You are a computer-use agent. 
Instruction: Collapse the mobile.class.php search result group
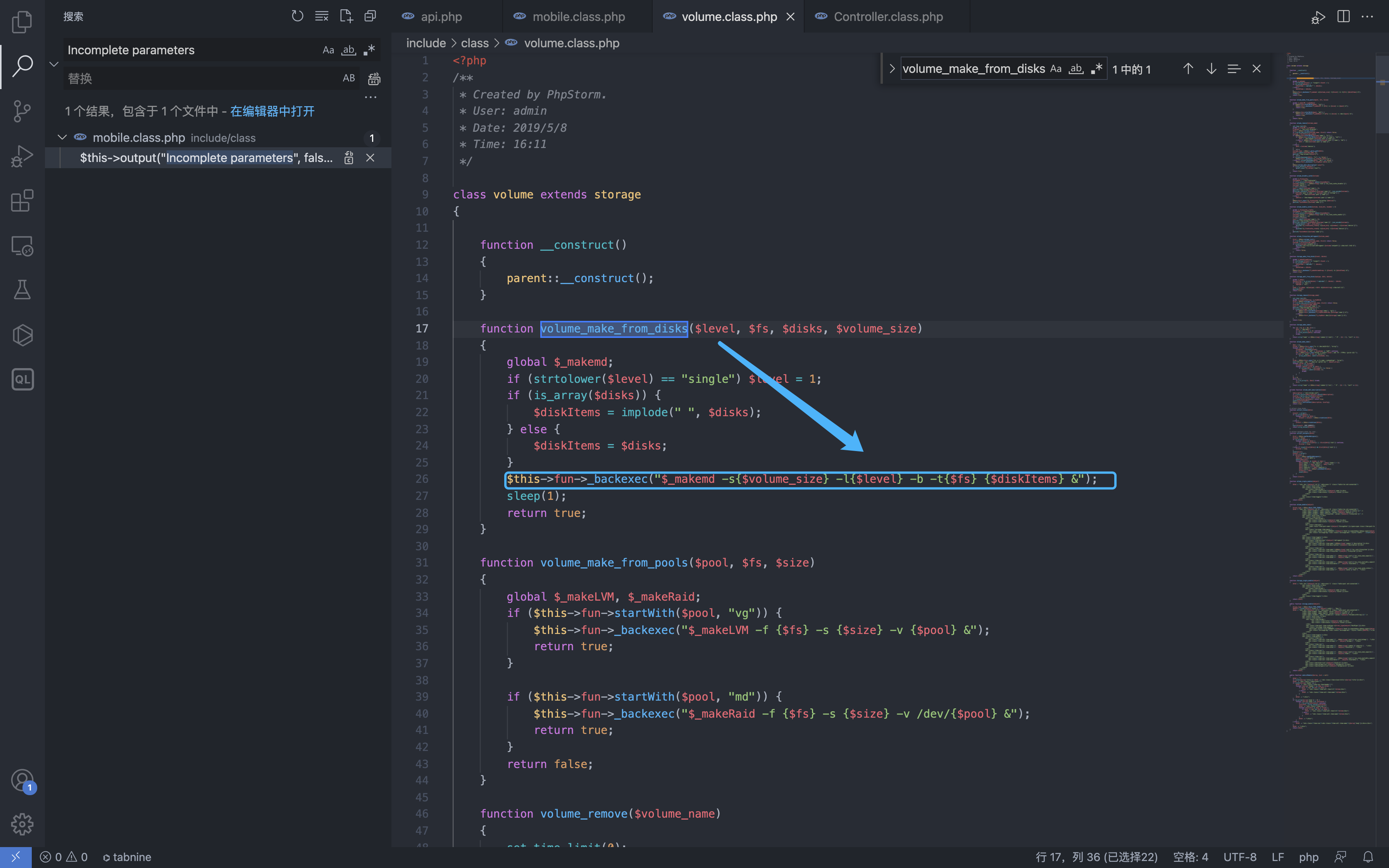(x=62, y=138)
